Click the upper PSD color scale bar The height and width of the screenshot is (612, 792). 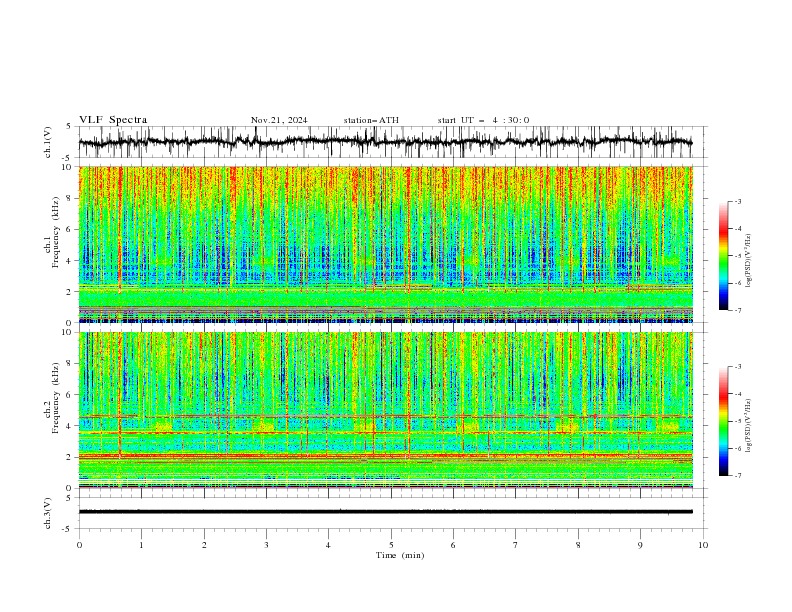point(723,256)
